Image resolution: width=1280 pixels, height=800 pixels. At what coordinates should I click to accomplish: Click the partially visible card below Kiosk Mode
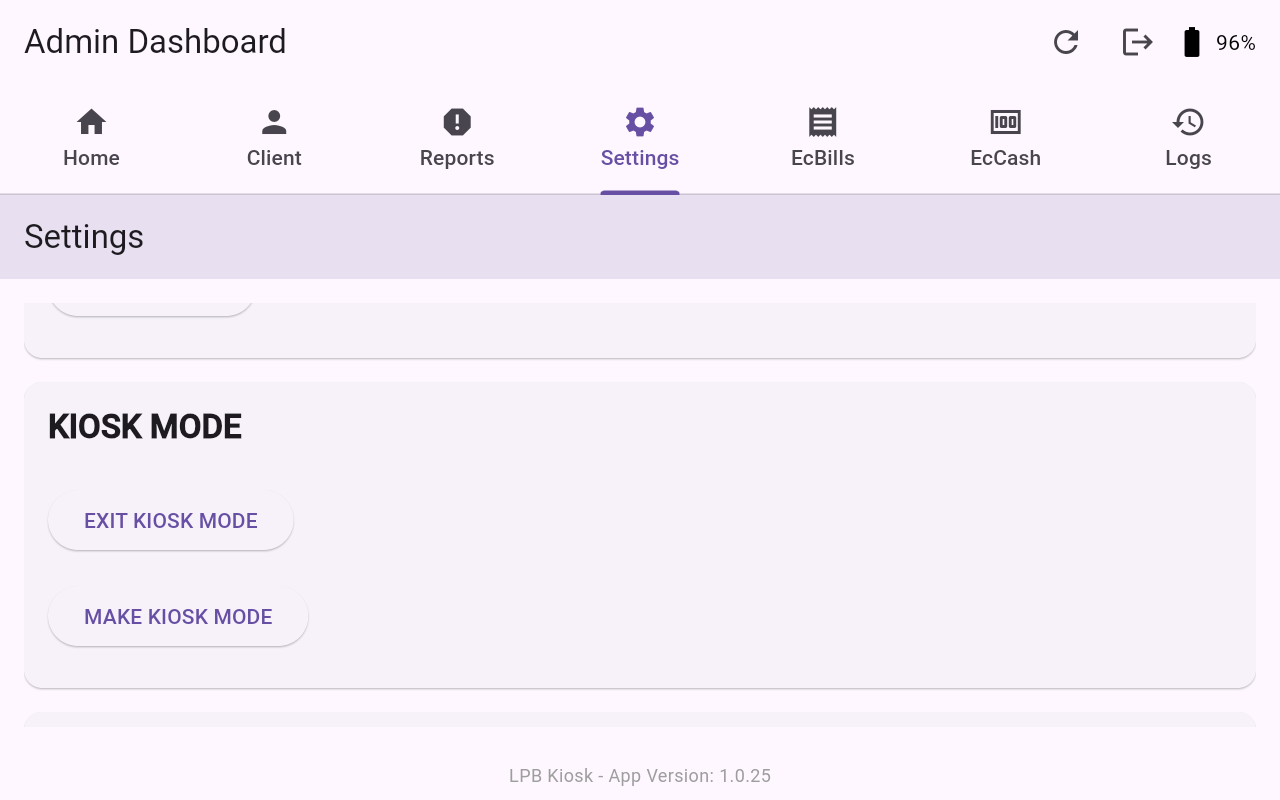[x=640, y=720]
